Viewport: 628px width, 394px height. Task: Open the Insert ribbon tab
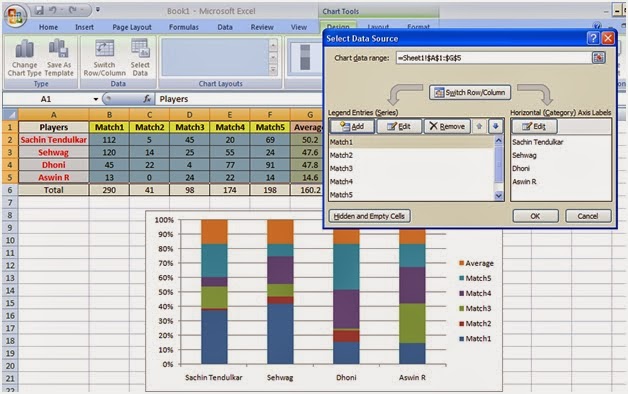click(85, 27)
